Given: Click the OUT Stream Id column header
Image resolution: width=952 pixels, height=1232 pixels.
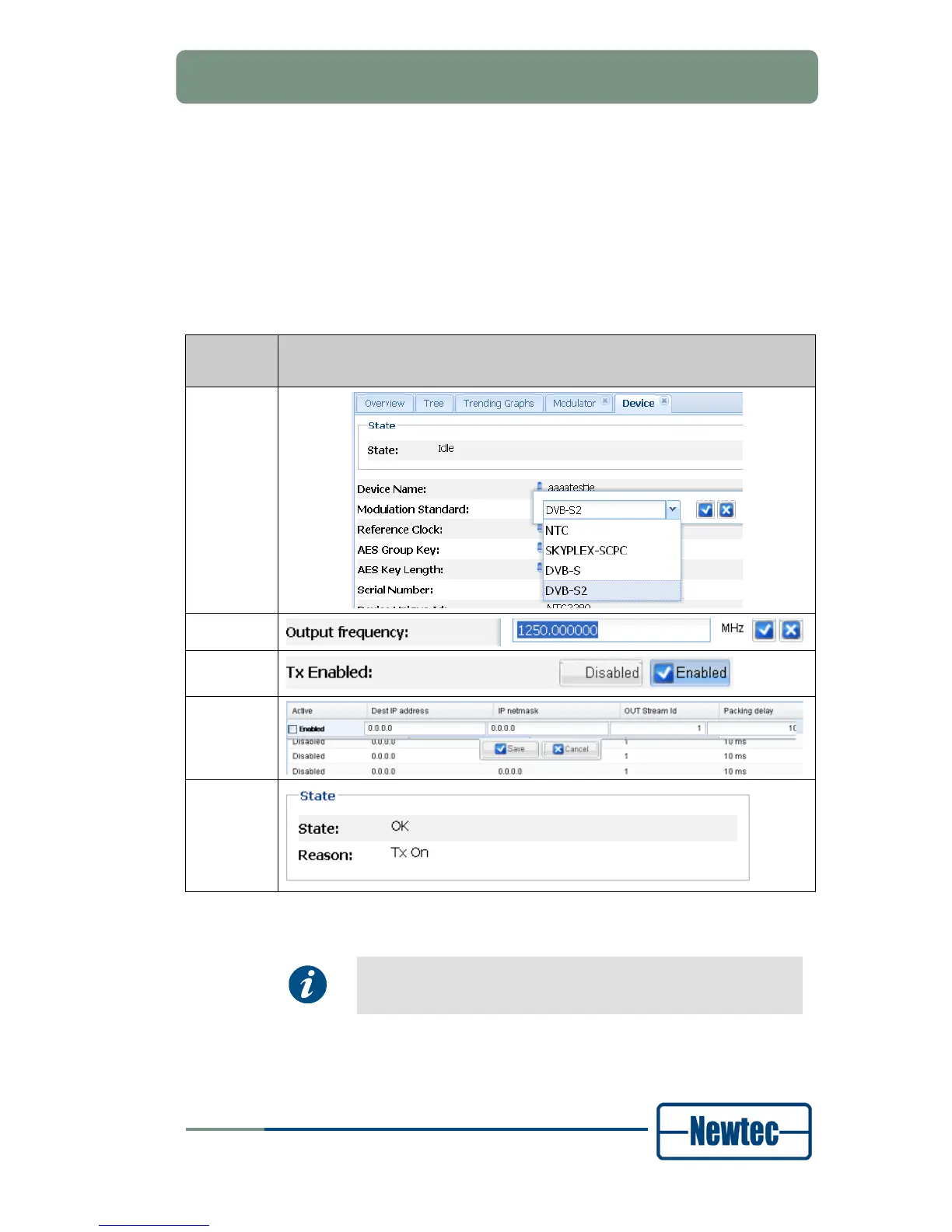Looking at the screenshot, I should click(x=669, y=711).
